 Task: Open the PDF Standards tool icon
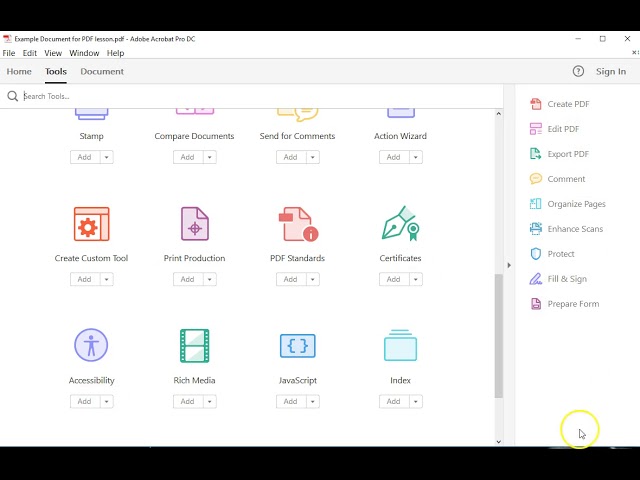pyautogui.click(x=297, y=224)
